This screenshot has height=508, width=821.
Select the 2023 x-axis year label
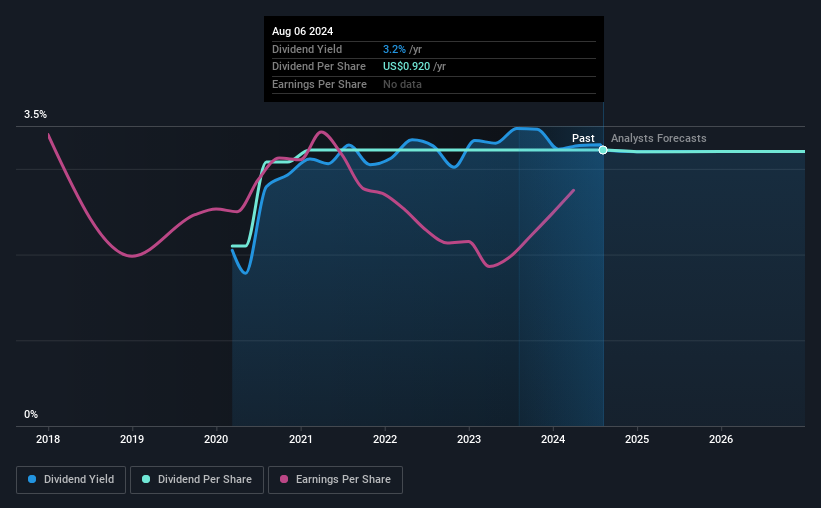(469, 439)
